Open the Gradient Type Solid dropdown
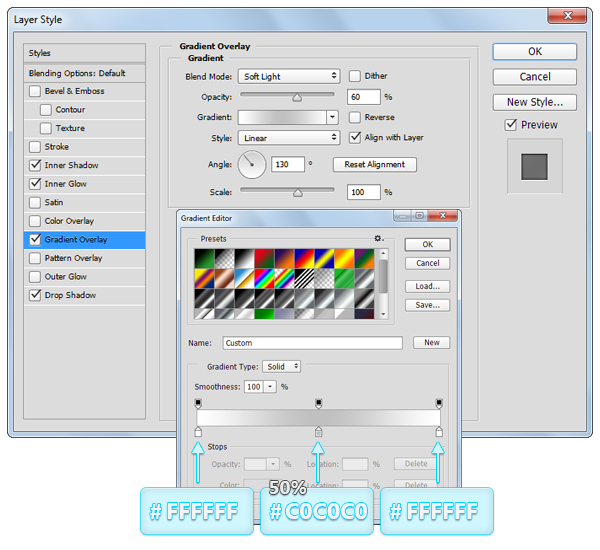This screenshot has width=600, height=550. (x=281, y=367)
